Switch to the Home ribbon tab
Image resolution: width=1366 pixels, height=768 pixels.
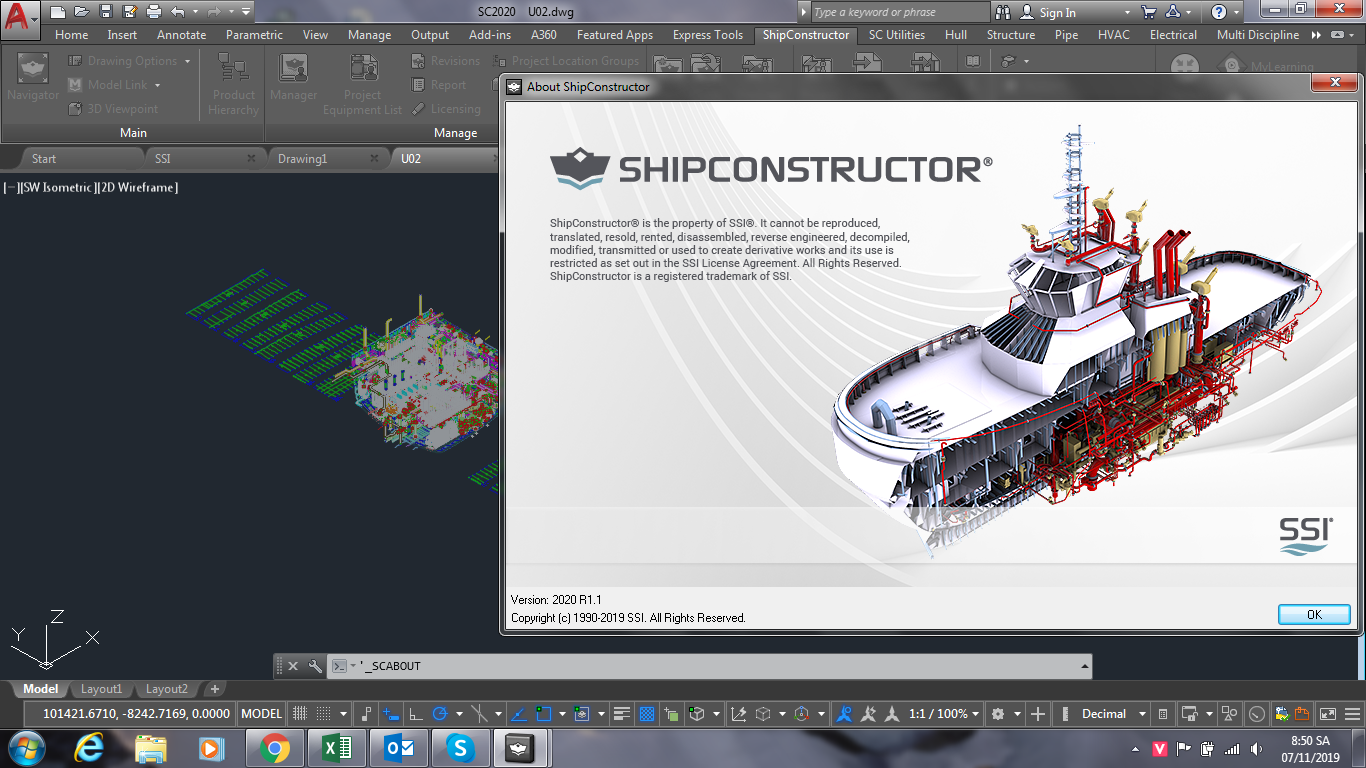click(x=71, y=35)
